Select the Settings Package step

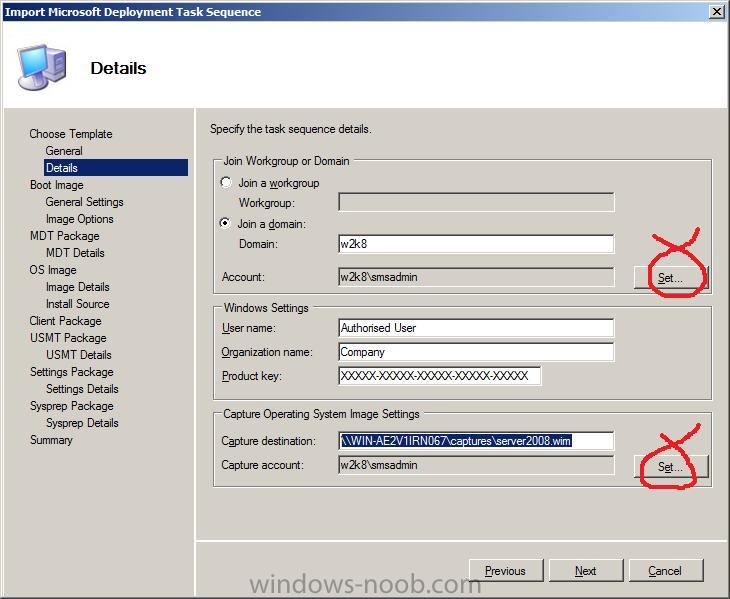pyautogui.click(x=72, y=372)
